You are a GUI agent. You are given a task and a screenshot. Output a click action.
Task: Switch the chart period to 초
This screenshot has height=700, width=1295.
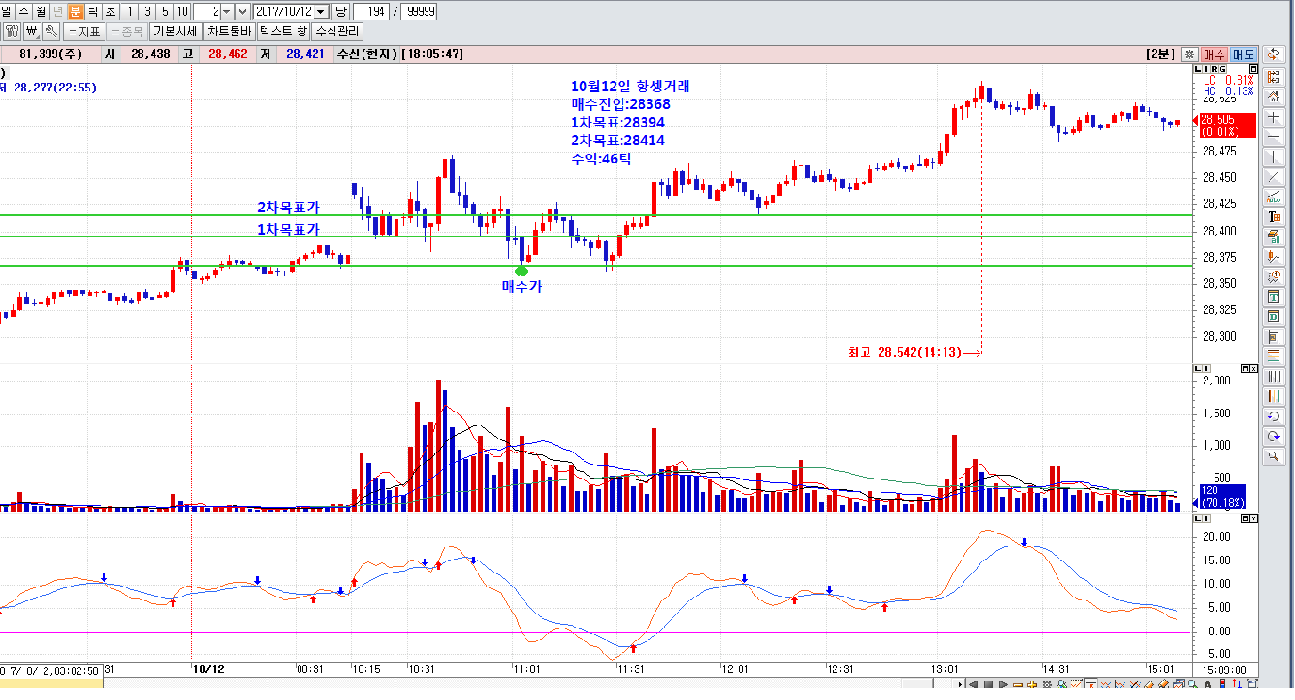110,11
